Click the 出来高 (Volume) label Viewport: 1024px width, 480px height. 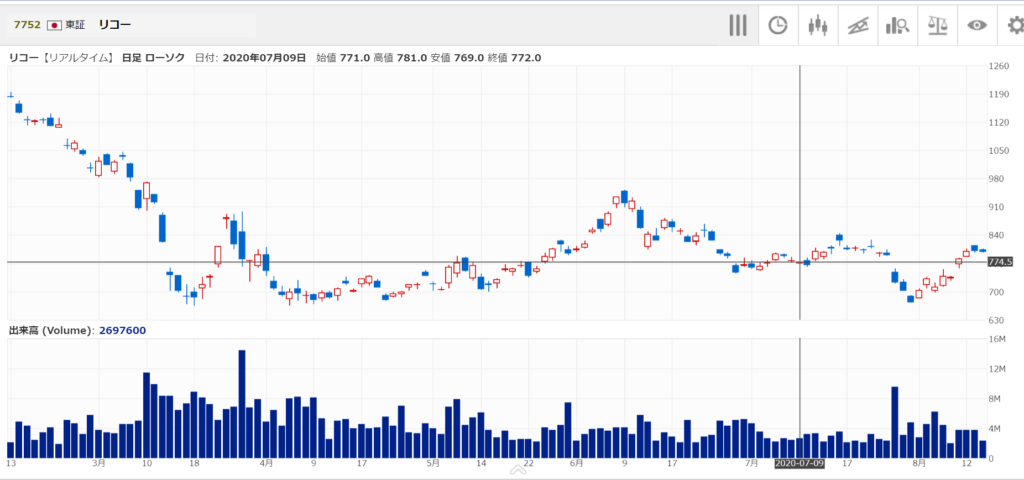52,330
